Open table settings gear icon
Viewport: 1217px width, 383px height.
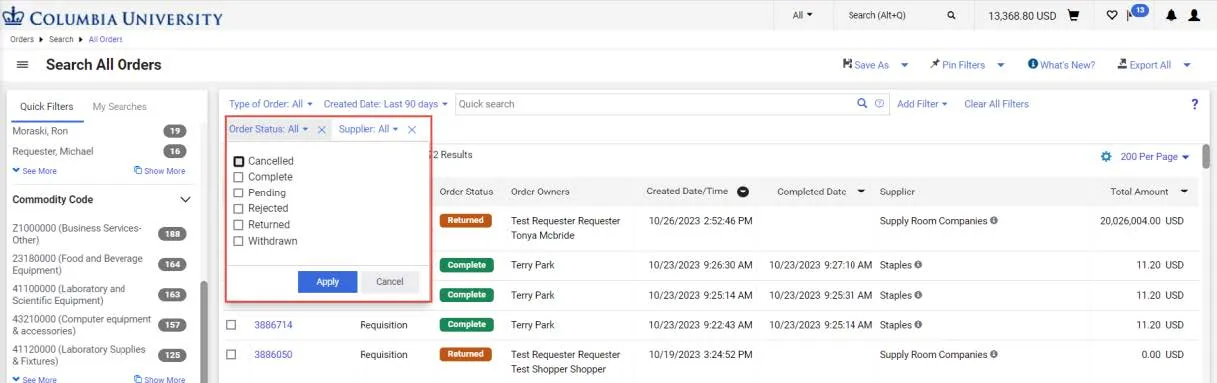coord(1106,157)
